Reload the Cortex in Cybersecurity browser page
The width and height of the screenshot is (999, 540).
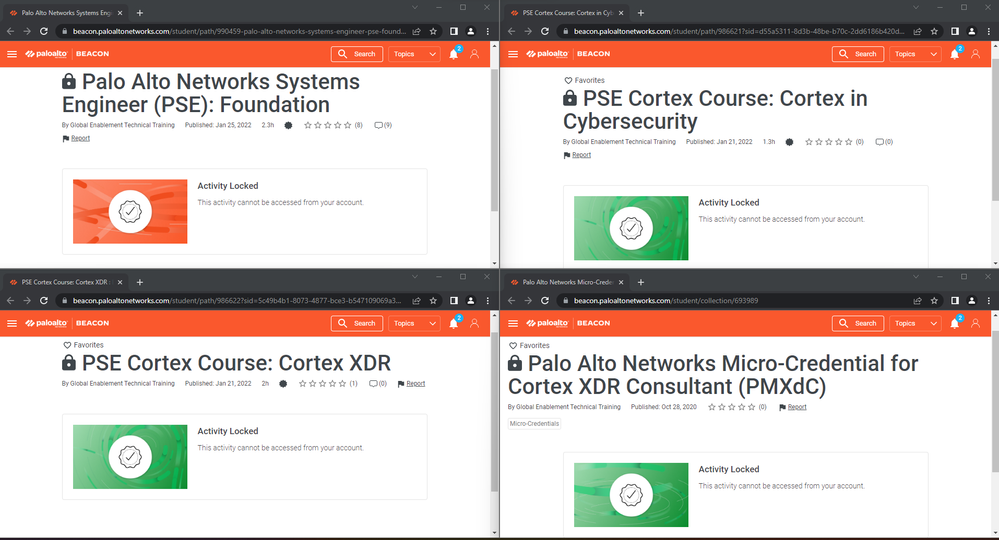coord(546,31)
